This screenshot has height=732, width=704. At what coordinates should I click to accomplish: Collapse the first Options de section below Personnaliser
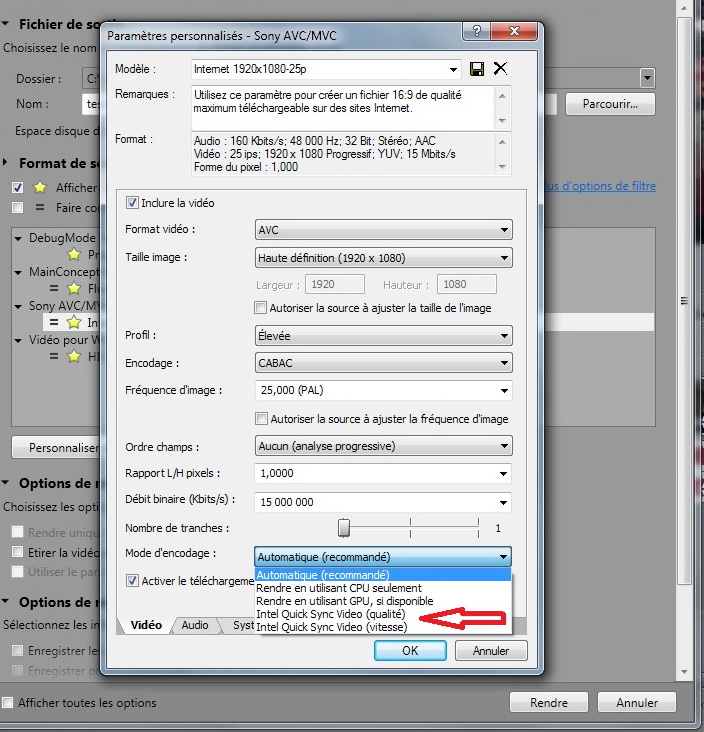5,482
